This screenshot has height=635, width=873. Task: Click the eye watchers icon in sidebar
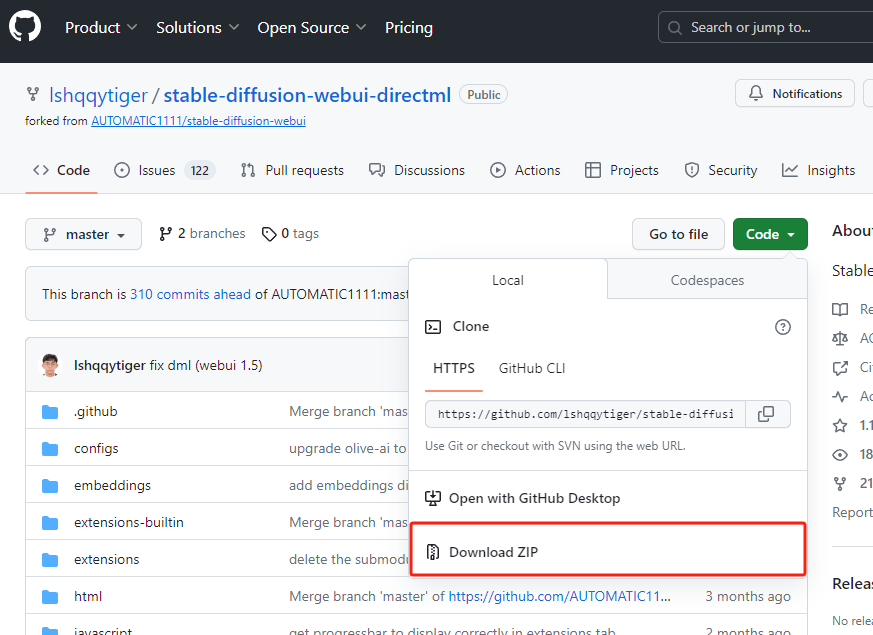840,455
